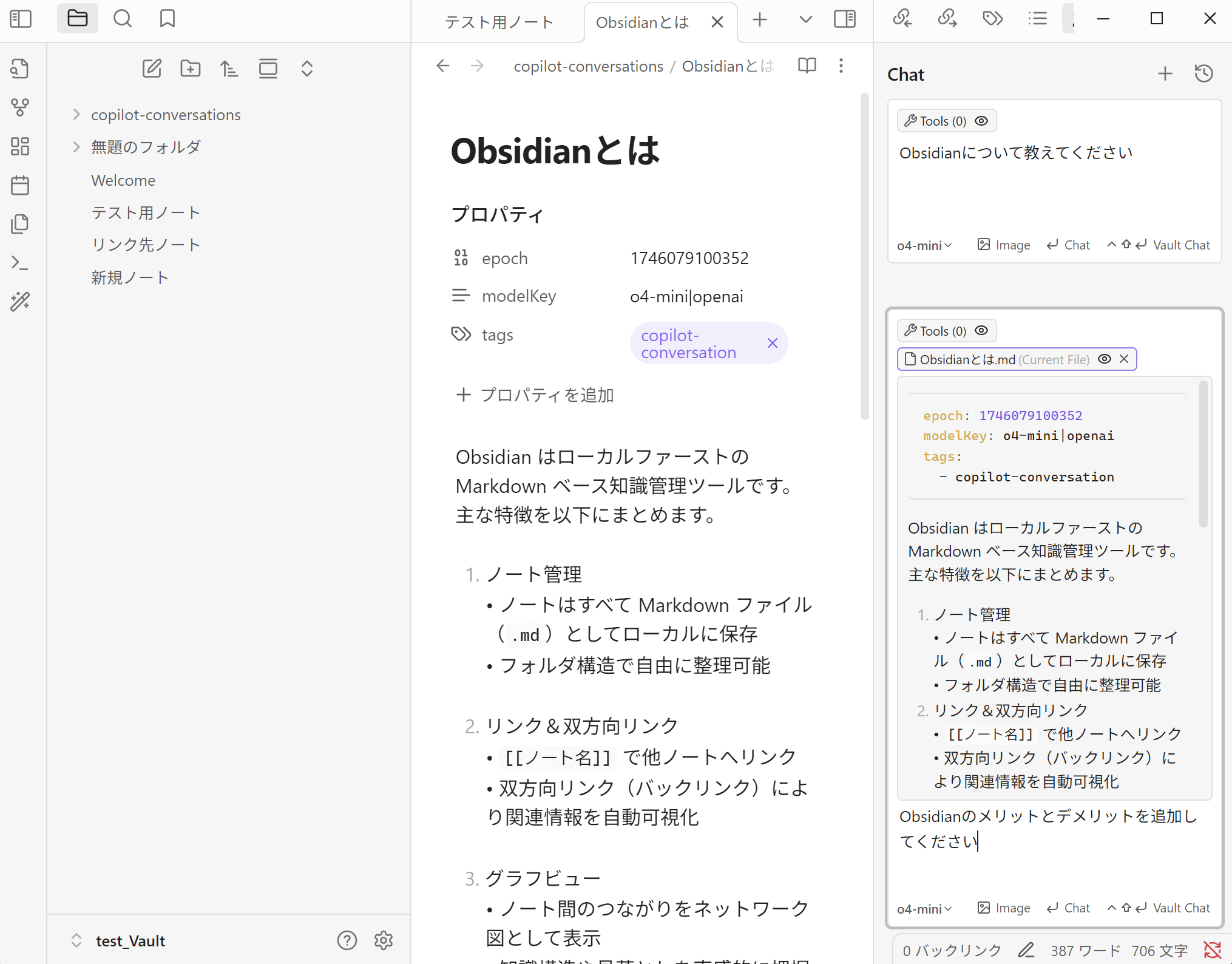Open tab list dropdown chevron
Viewport: 1232px width, 964px height.
coord(805,19)
